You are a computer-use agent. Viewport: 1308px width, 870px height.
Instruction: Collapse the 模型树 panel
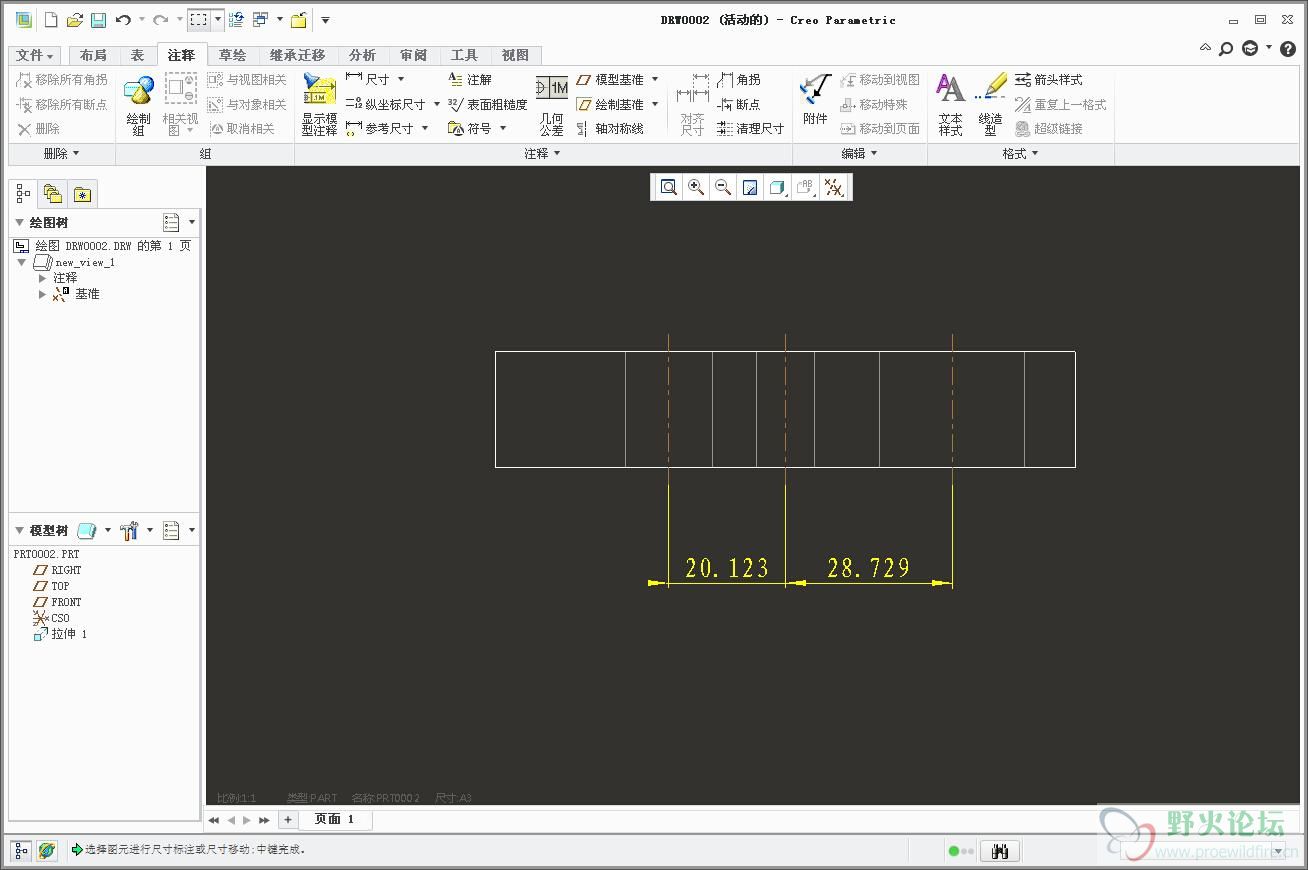click(19, 531)
